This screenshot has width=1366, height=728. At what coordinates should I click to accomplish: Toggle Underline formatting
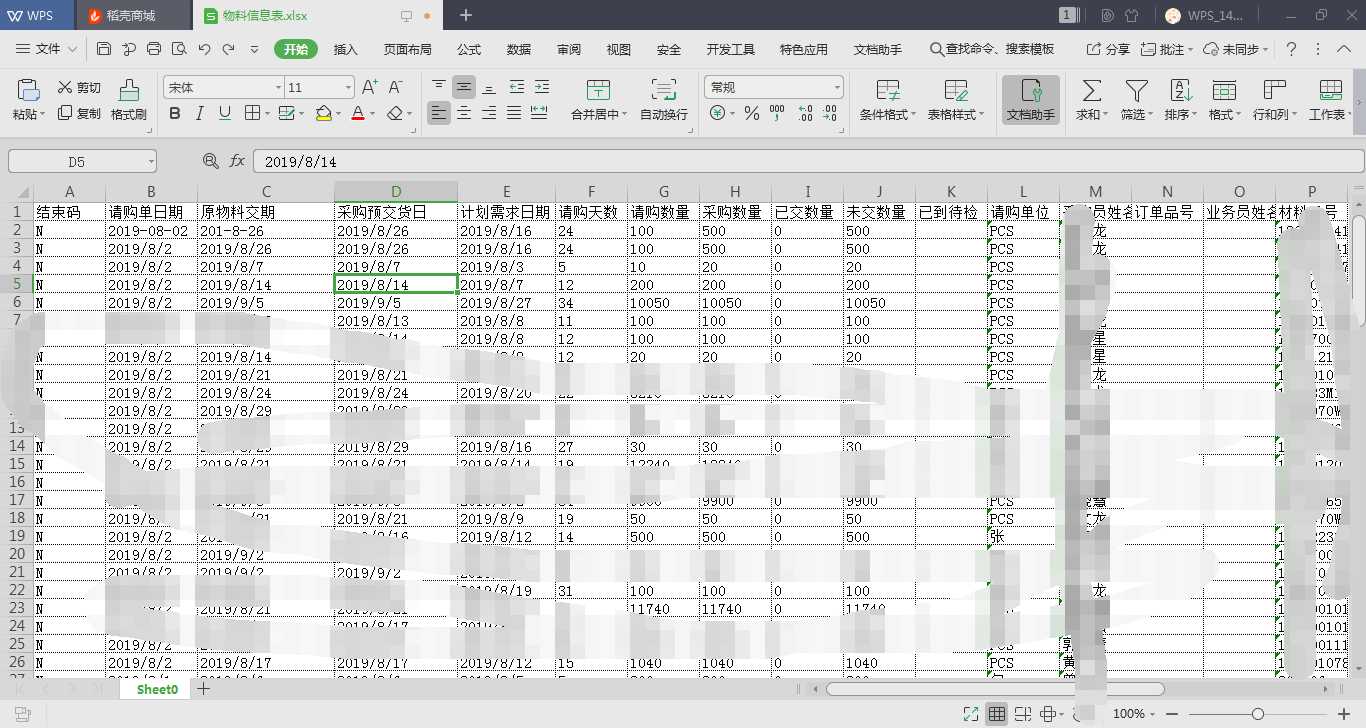pyautogui.click(x=225, y=113)
